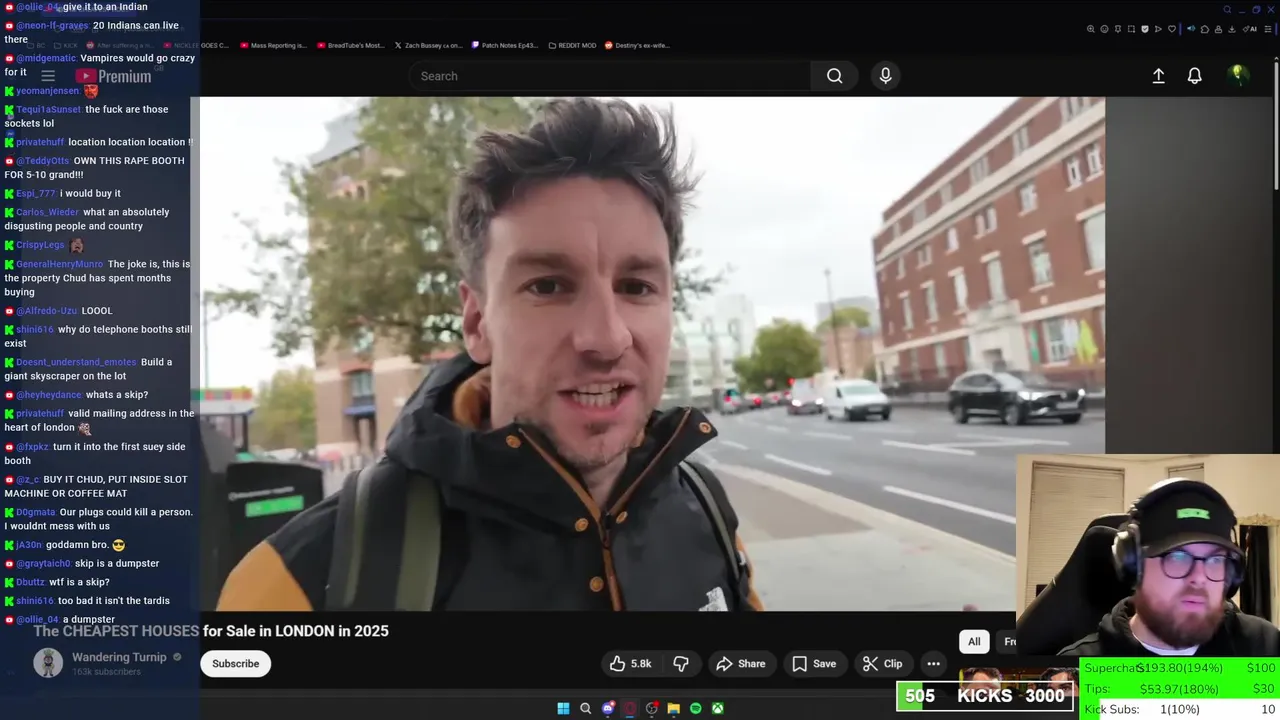The height and width of the screenshot is (720, 1280).
Task: Open File Explorer from the taskbar
Action: coord(673,708)
